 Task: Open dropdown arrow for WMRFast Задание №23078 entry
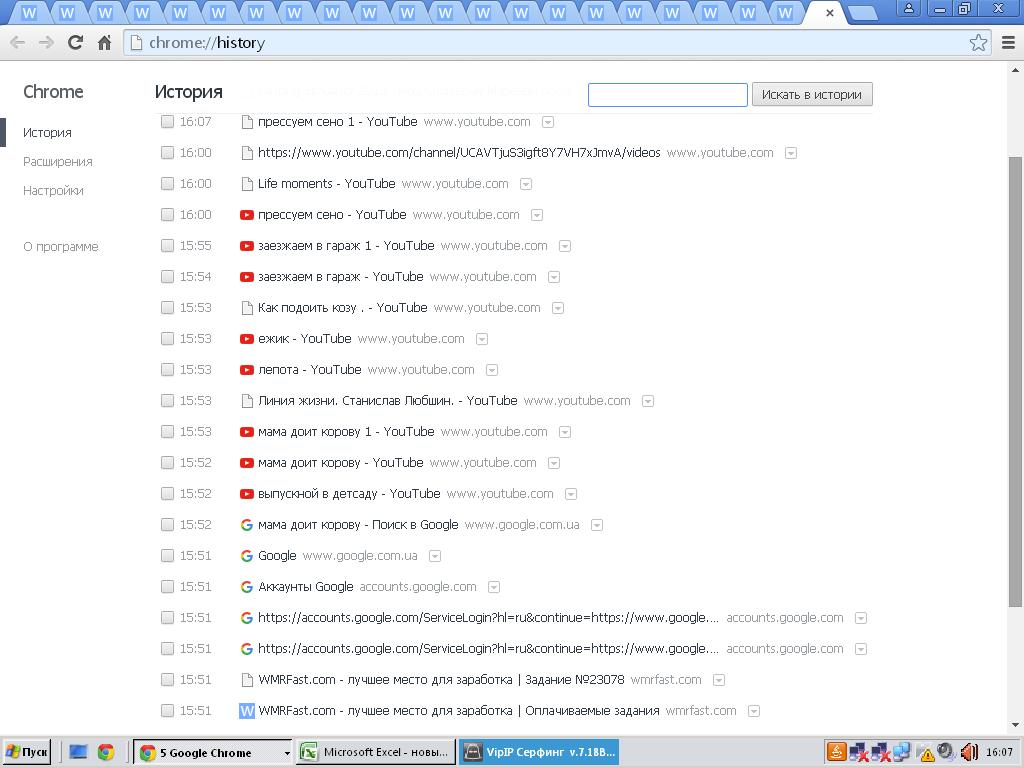tap(719, 680)
